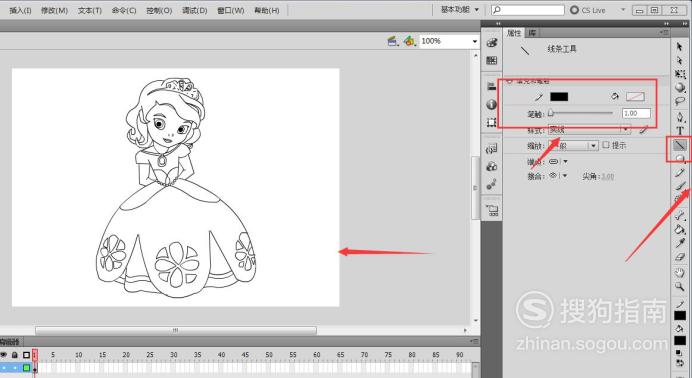Viewport: 692px width, 378px height.
Task: Click the Swap Colors icon in toolbox
Action: point(680,362)
